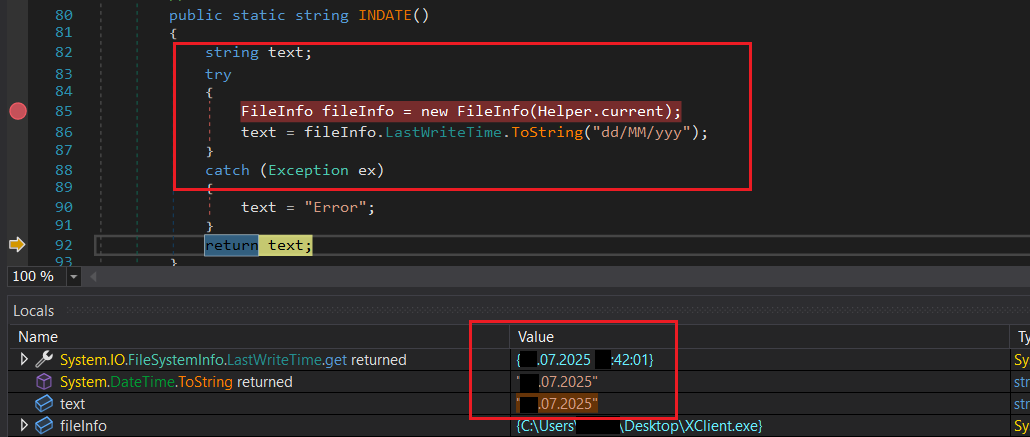This screenshot has width=1030, height=437.
Task: Click the blue icon beside the text variable
Action: (43, 403)
